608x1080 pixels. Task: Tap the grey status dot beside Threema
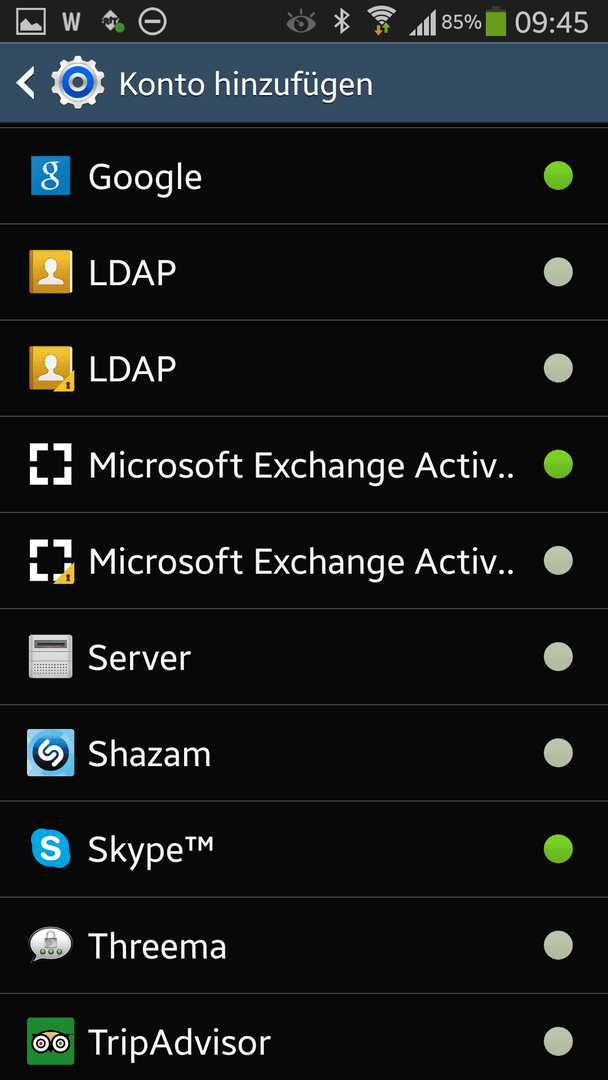click(558, 945)
